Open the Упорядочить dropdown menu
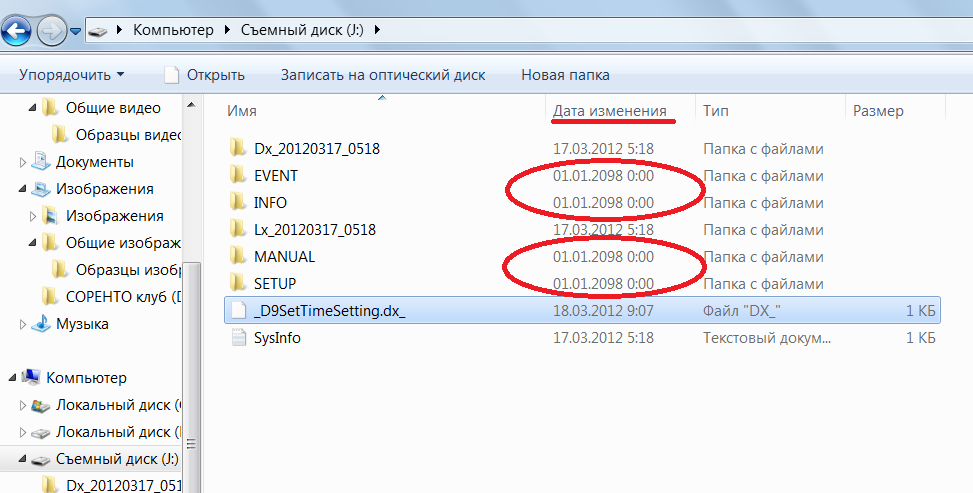 [72, 75]
